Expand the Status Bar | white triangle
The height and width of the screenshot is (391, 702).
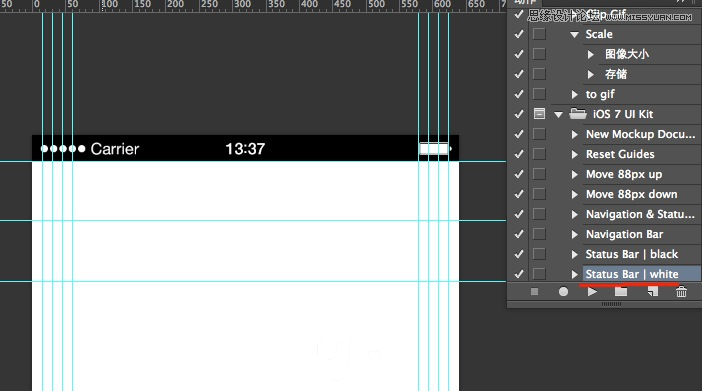click(x=575, y=274)
